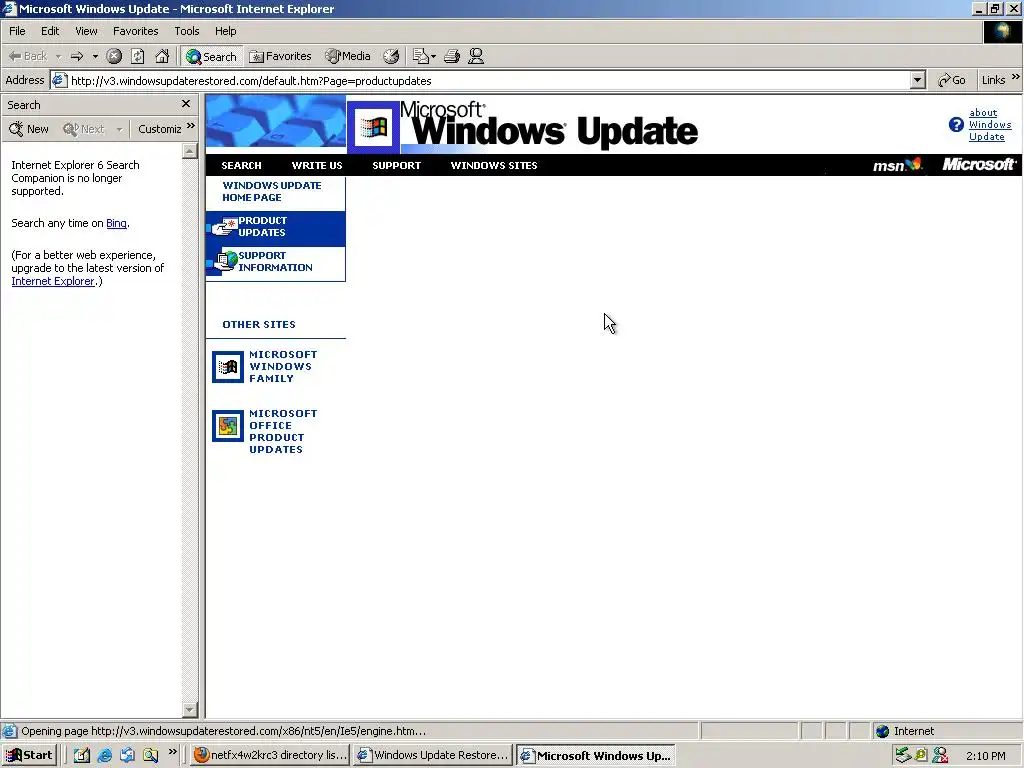Click the Product Updates hand icon
This screenshot has width=1024, height=768.
(225, 227)
